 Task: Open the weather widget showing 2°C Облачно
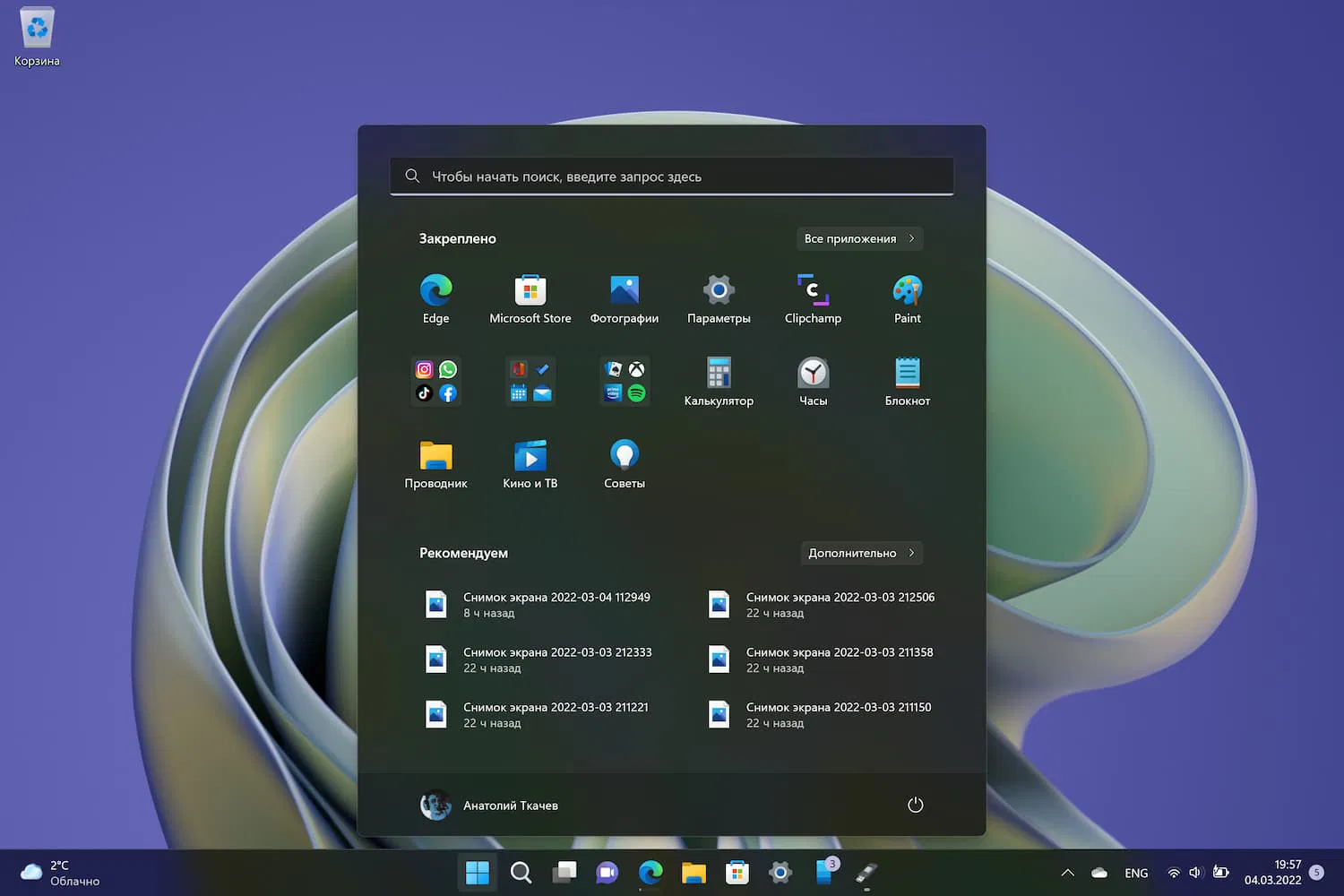(x=60, y=873)
